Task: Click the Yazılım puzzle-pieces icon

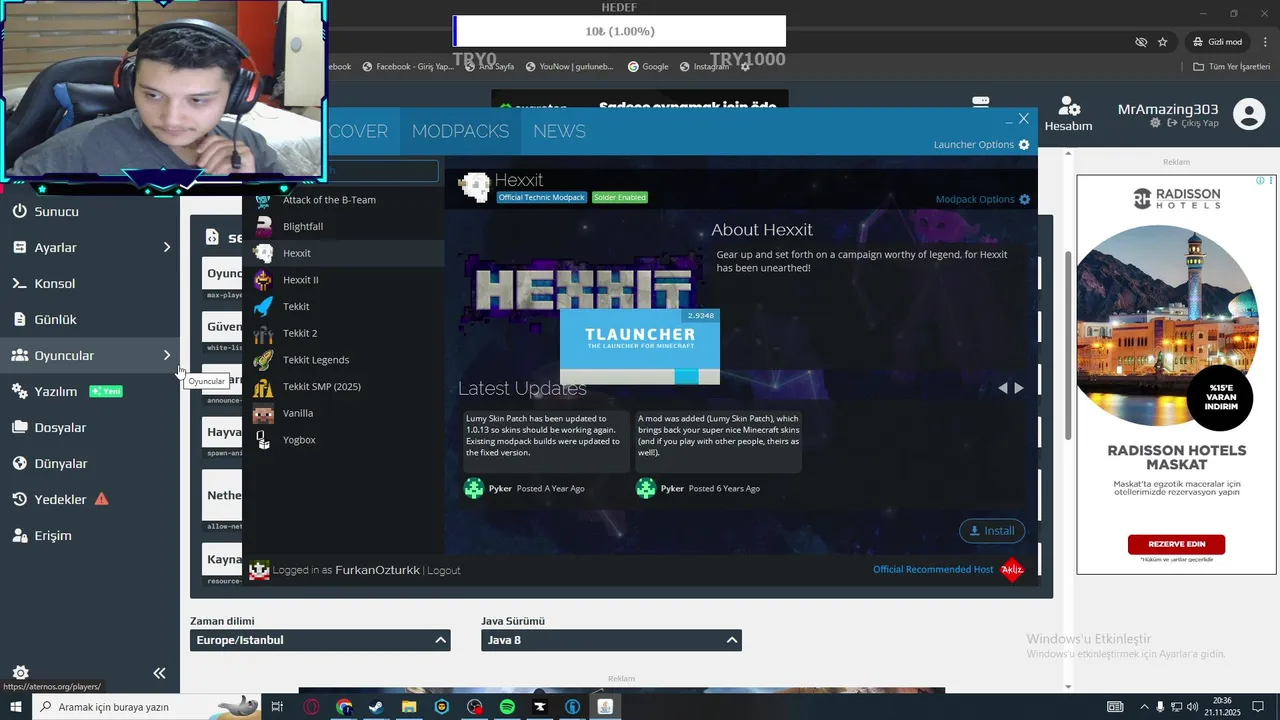Action: (x=19, y=391)
